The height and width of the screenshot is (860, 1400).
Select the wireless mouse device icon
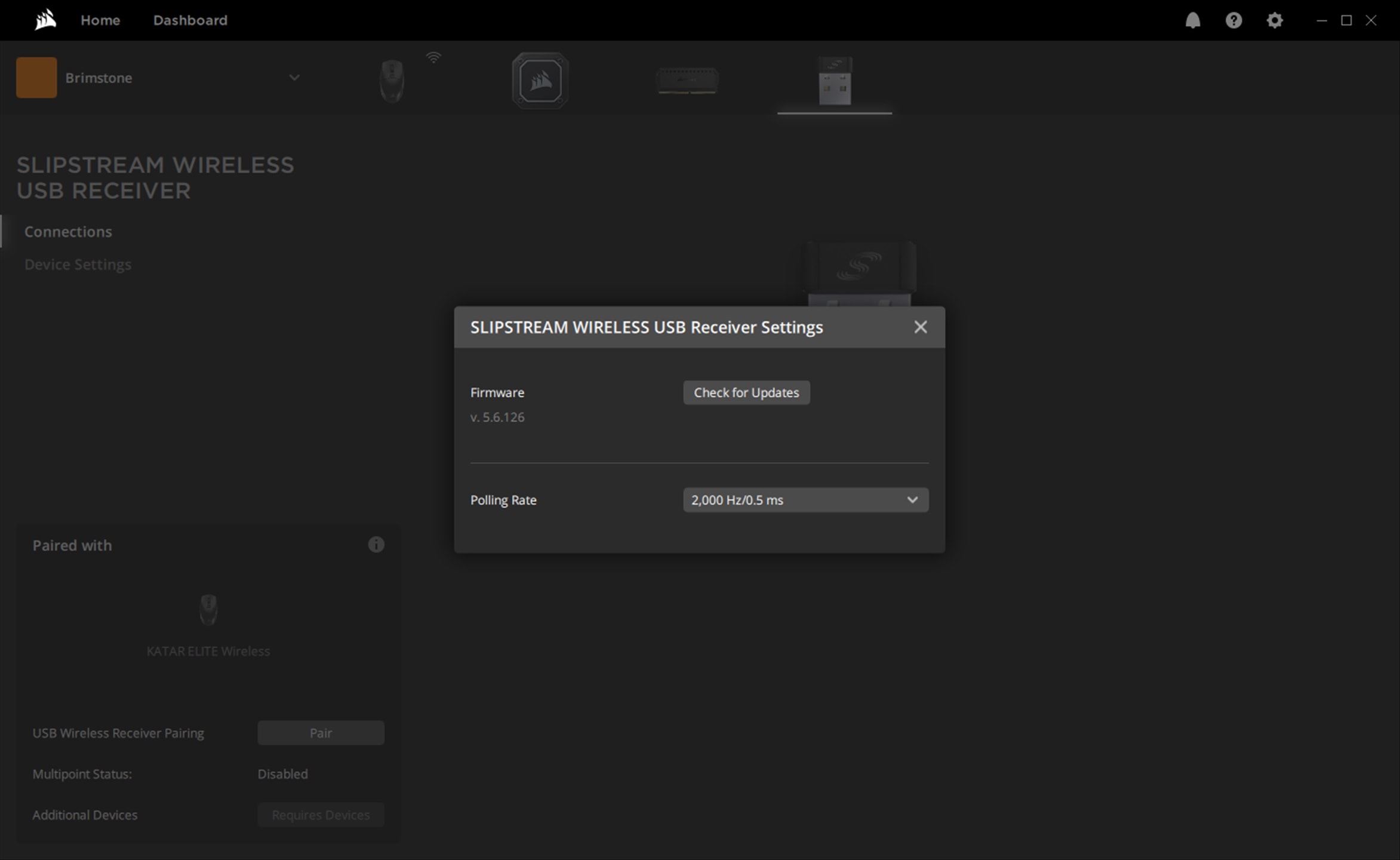[392, 81]
